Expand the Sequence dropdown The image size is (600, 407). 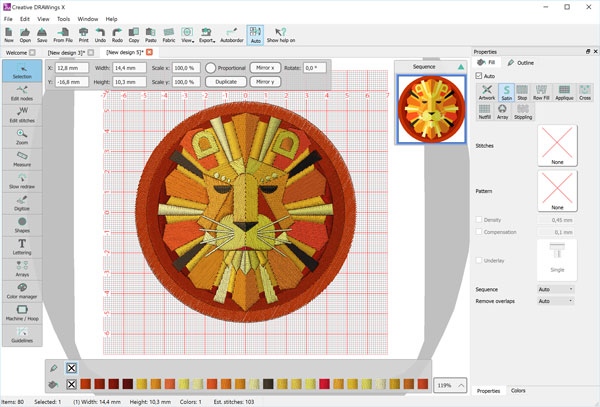[x=556, y=289]
